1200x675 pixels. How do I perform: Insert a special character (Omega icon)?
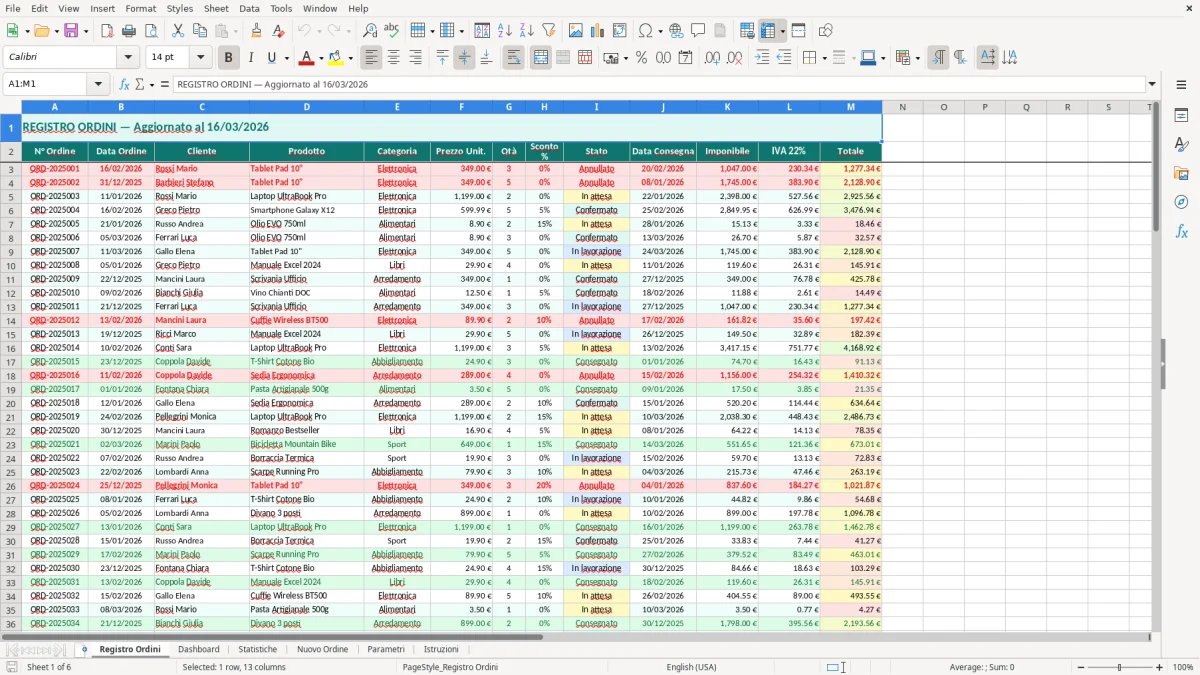click(645, 31)
